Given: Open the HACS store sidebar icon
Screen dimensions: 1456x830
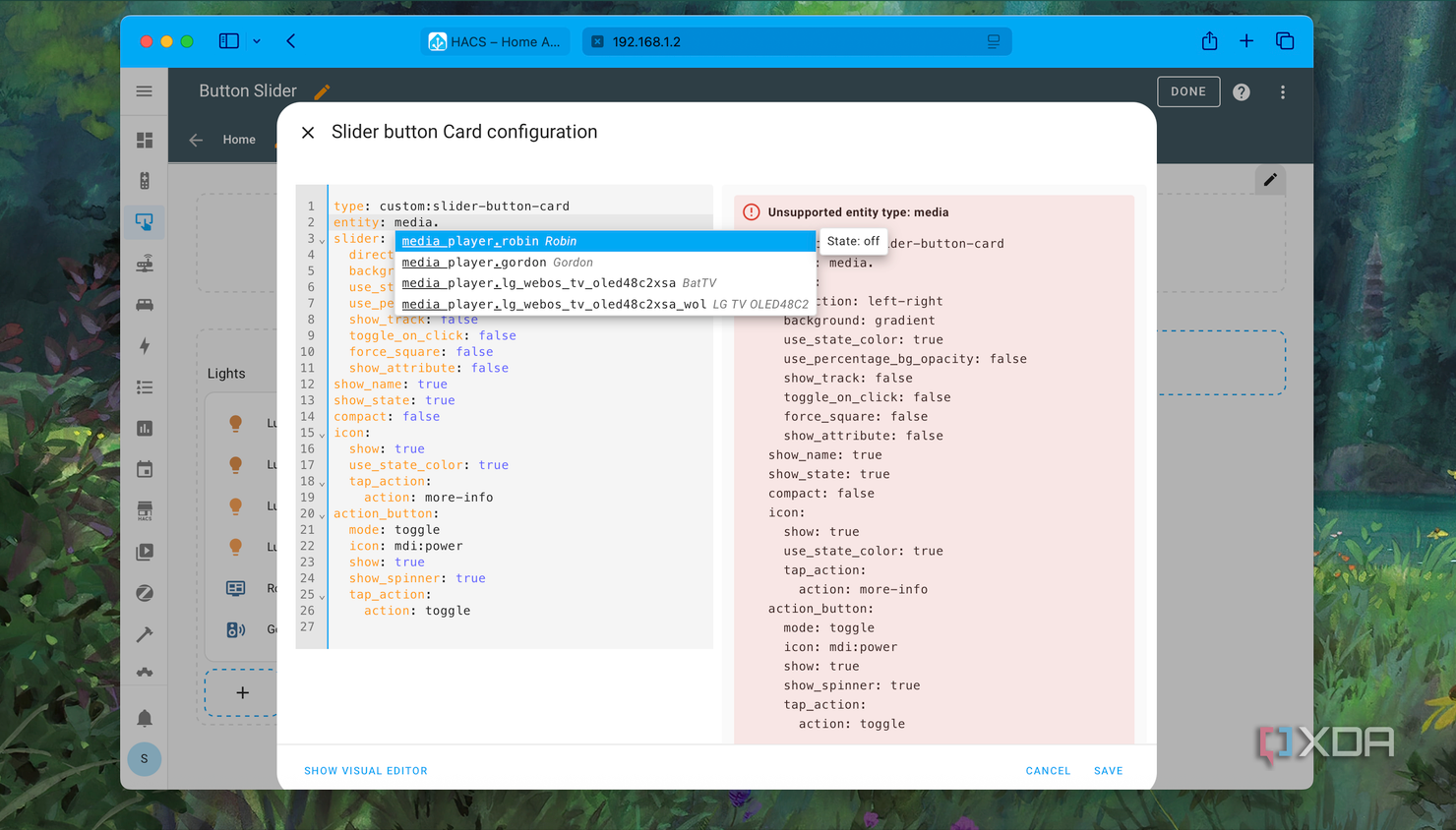Looking at the screenshot, I should pos(145,510).
